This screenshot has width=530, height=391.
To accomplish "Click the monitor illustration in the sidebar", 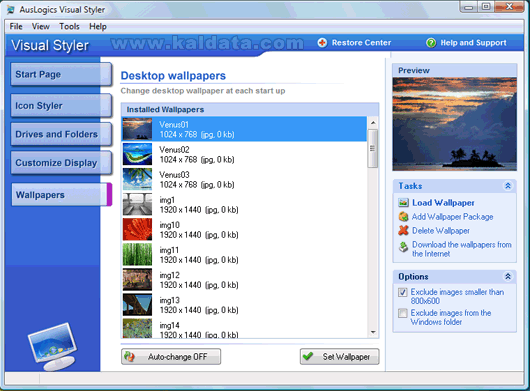I will pos(52,346).
